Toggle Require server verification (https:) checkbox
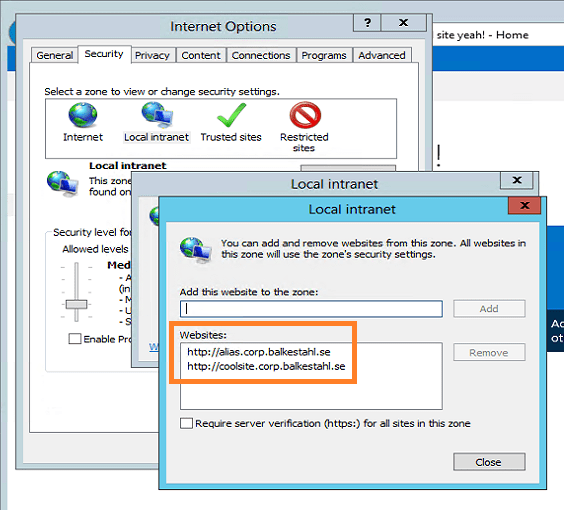The image size is (564, 510). [x=186, y=423]
